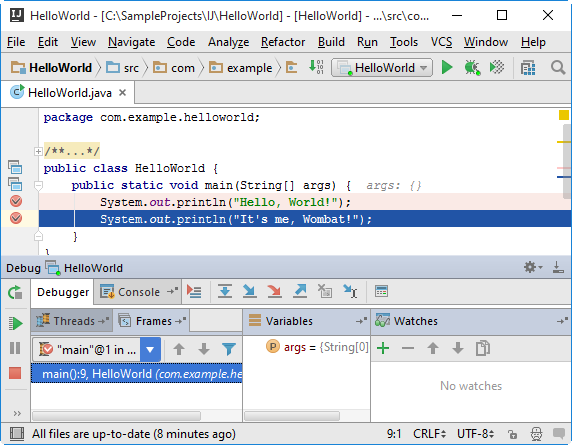The height and width of the screenshot is (445, 572).
Task: Select main():9 stack frame
Action: point(137,374)
